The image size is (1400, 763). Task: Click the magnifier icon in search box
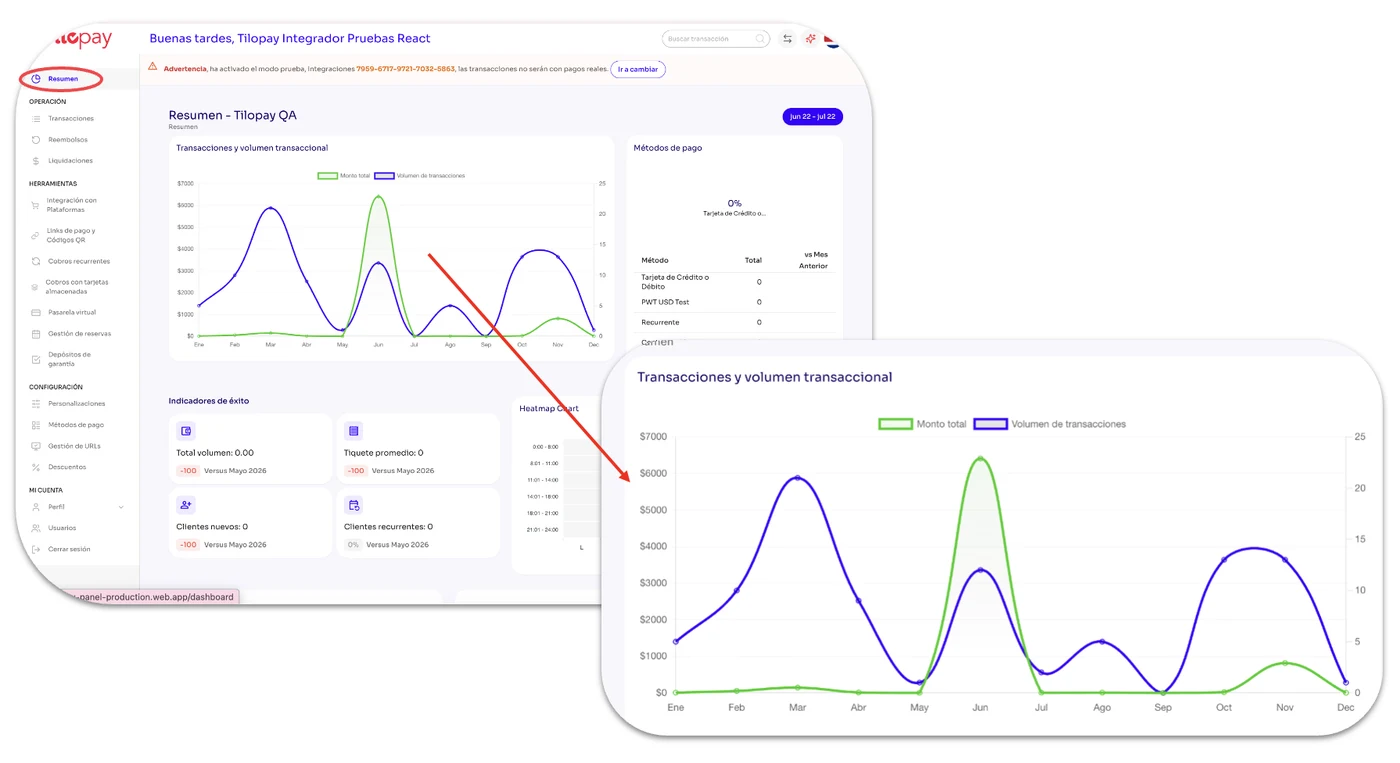[x=760, y=39]
